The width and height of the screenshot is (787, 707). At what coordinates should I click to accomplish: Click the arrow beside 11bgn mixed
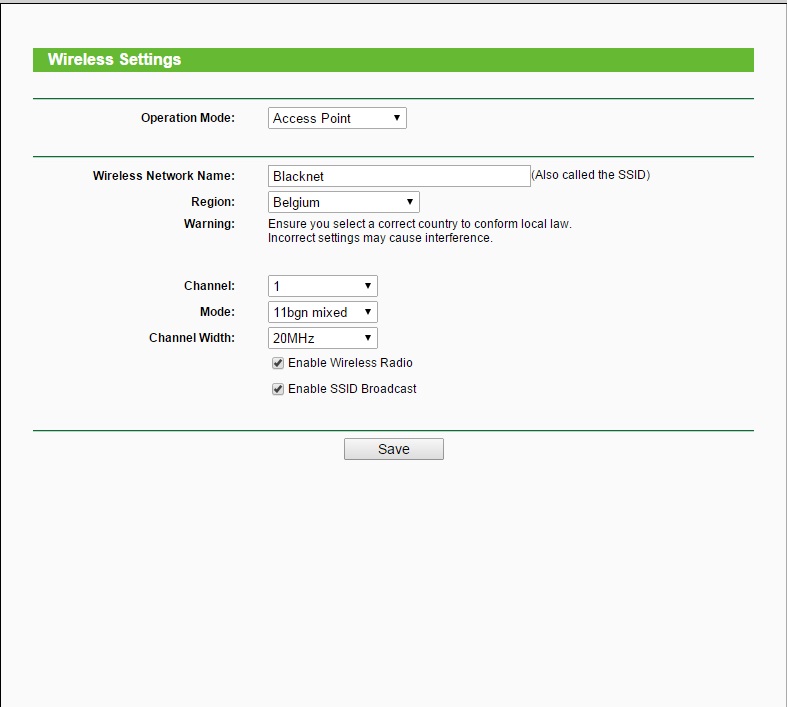click(x=368, y=312)
